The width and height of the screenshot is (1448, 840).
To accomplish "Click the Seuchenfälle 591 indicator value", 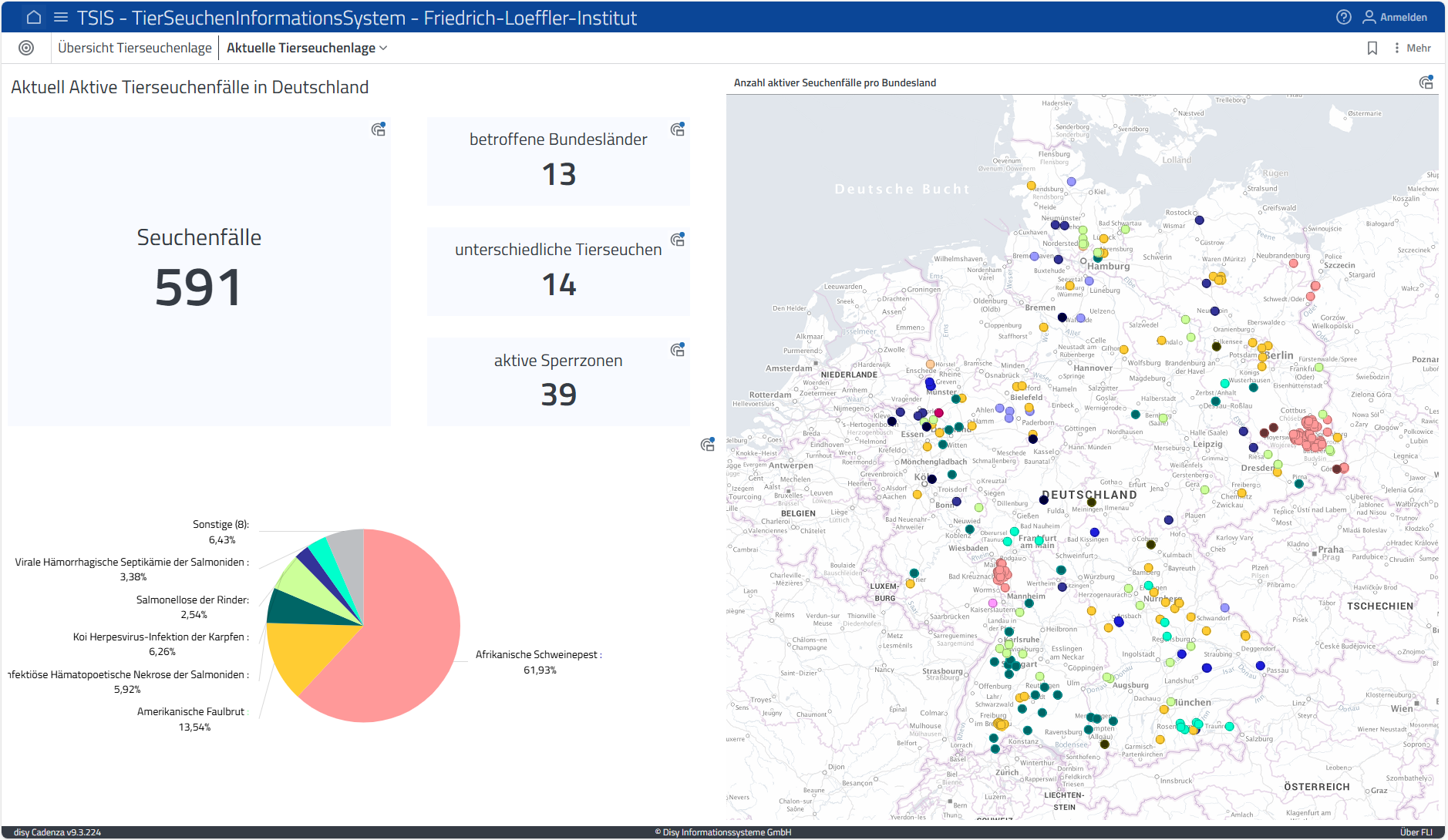I will coord(199,287).
